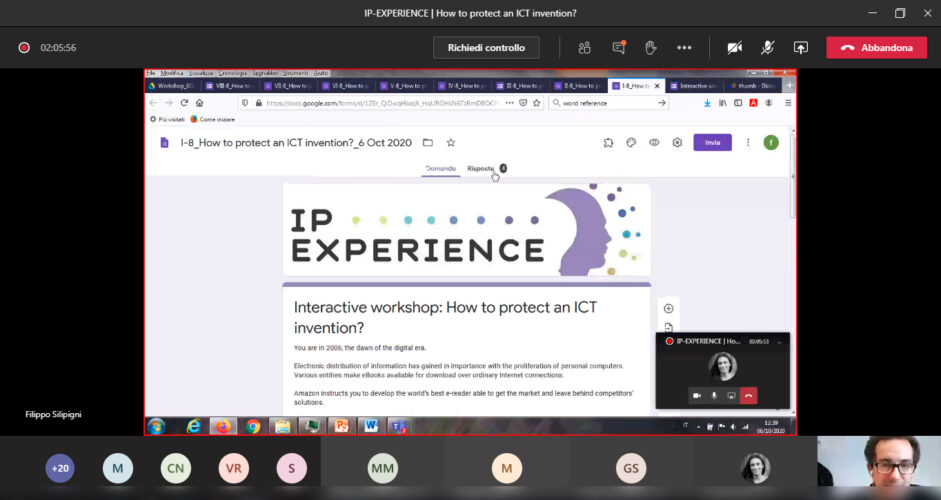Move the form to a folder
This screenshot has width=941, height=500.
click(428, 143)
